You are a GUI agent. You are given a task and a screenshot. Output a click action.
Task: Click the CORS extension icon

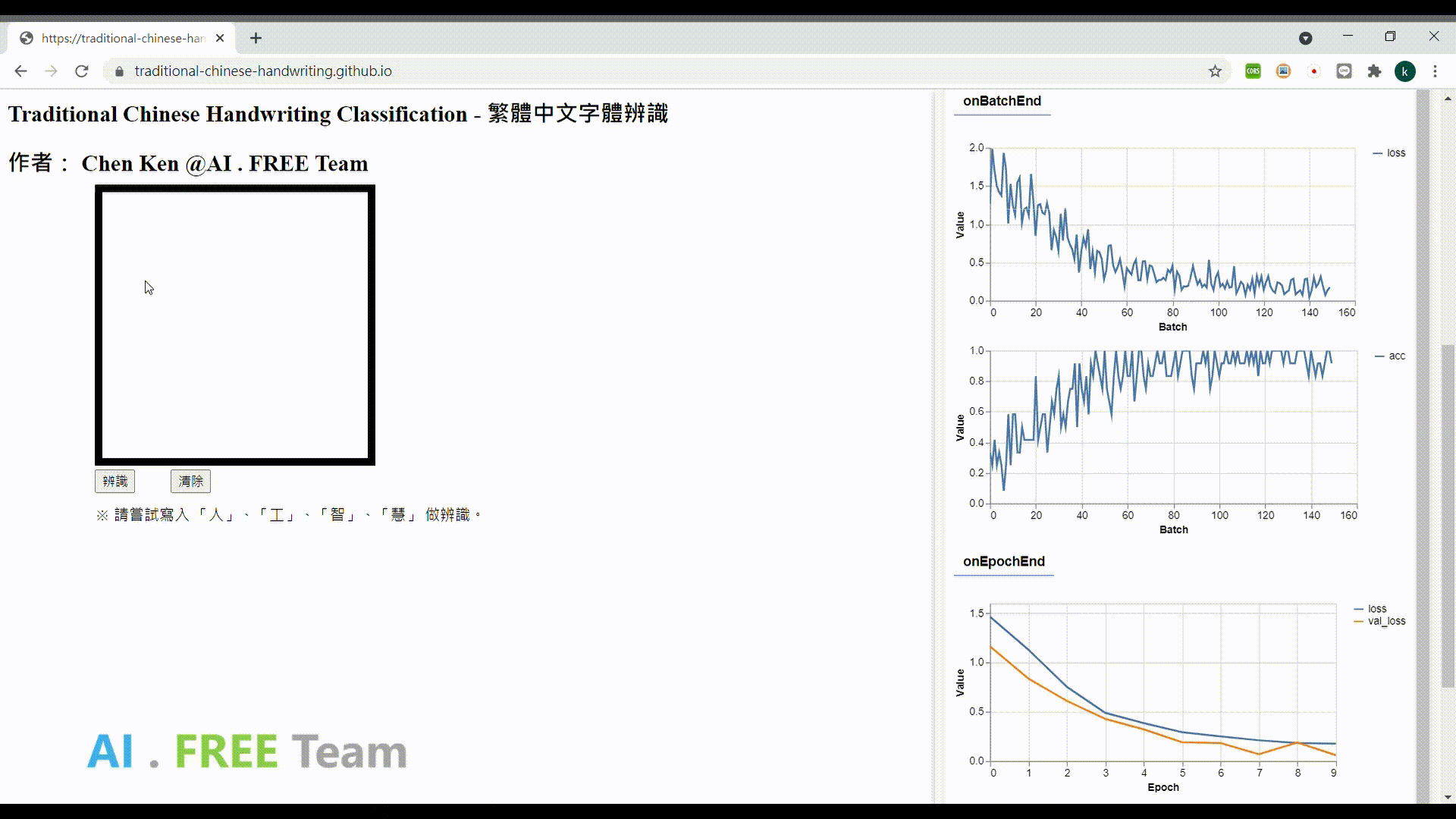(x=1253, y=71)
